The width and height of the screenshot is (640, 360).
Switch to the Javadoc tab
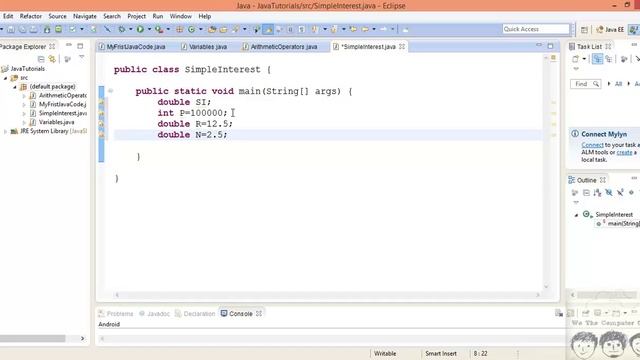[x=154, y=313]
